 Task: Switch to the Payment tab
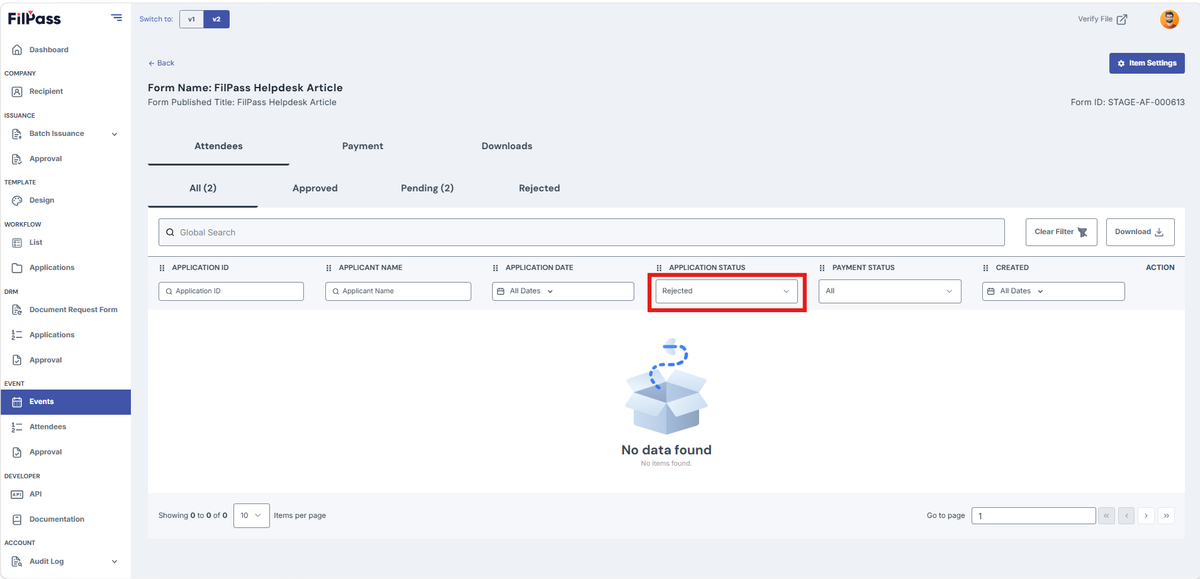363,146
